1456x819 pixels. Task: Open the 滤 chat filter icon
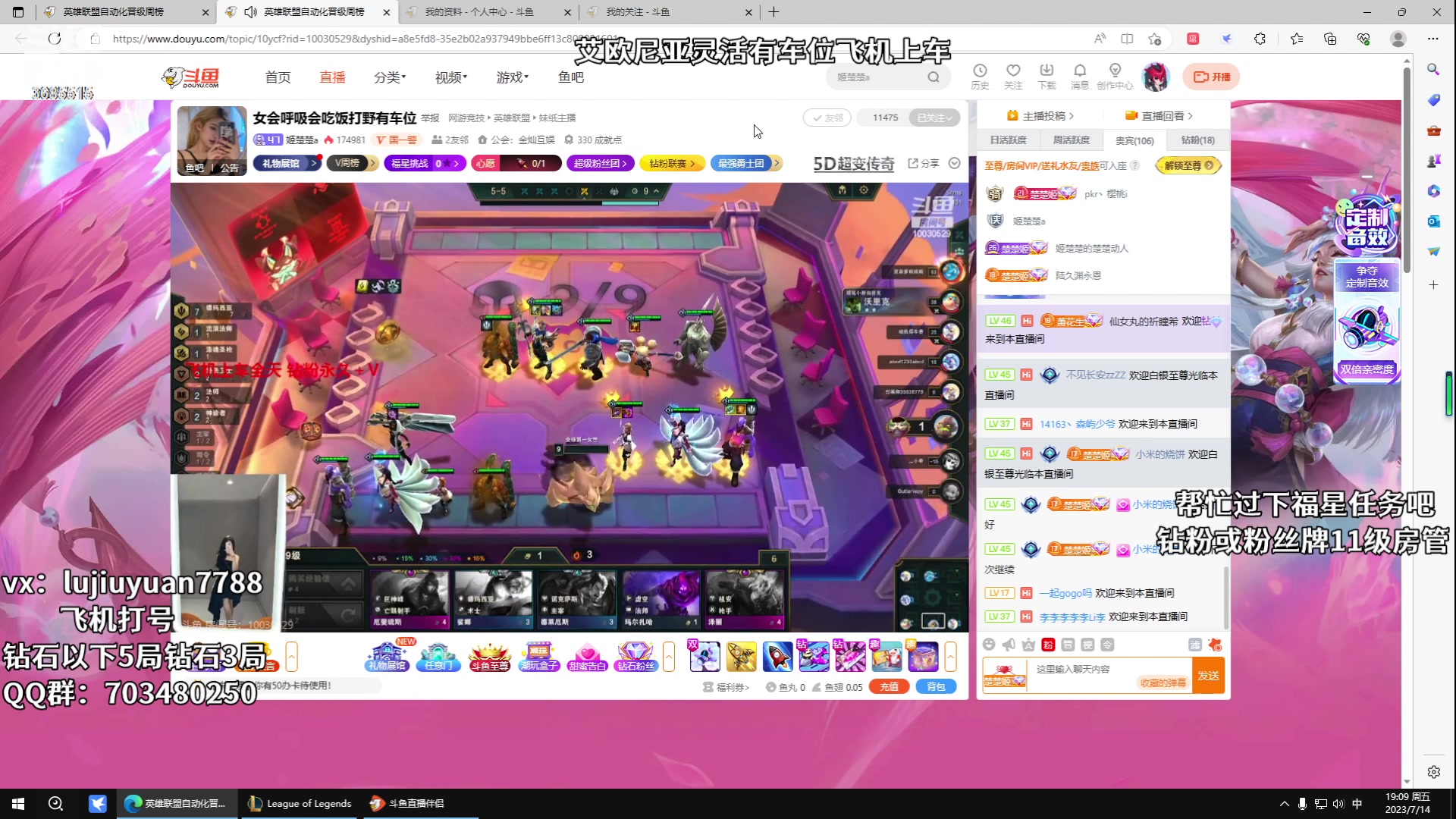click(x=1195, y=645)
